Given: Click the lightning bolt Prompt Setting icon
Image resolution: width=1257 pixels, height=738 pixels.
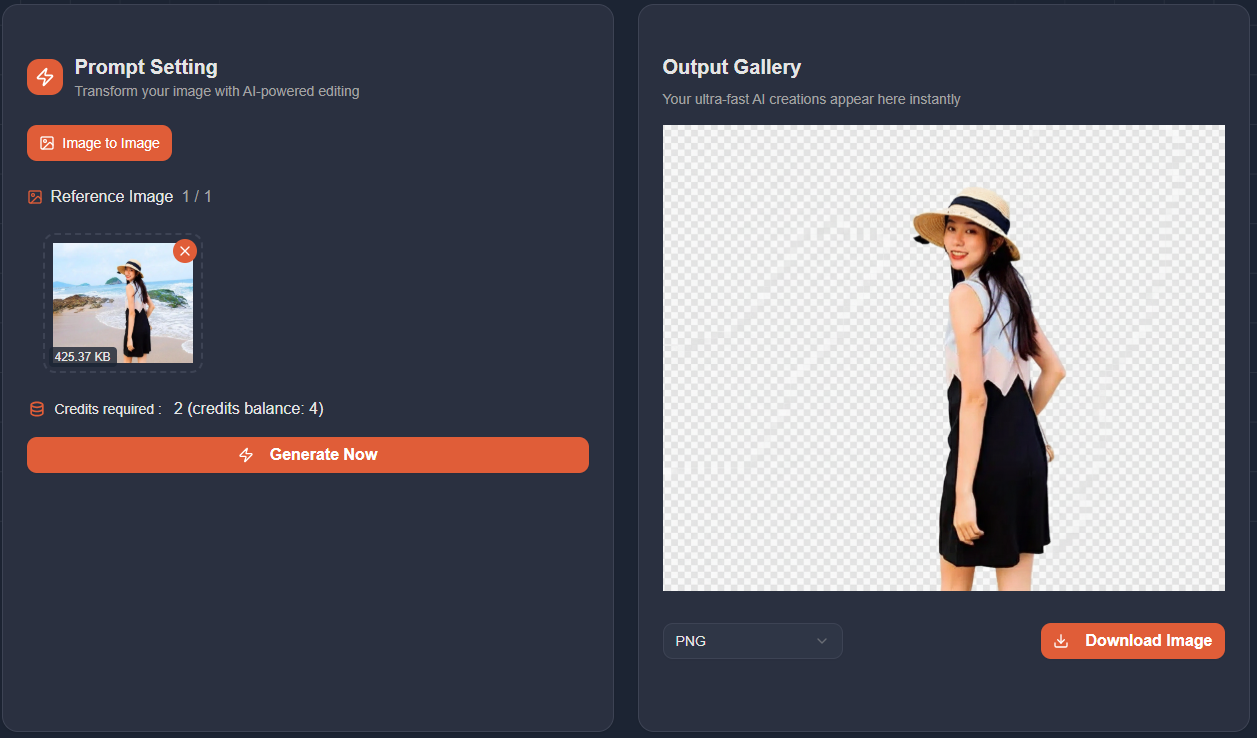Looking at the screenshot, I should [45, 77].
